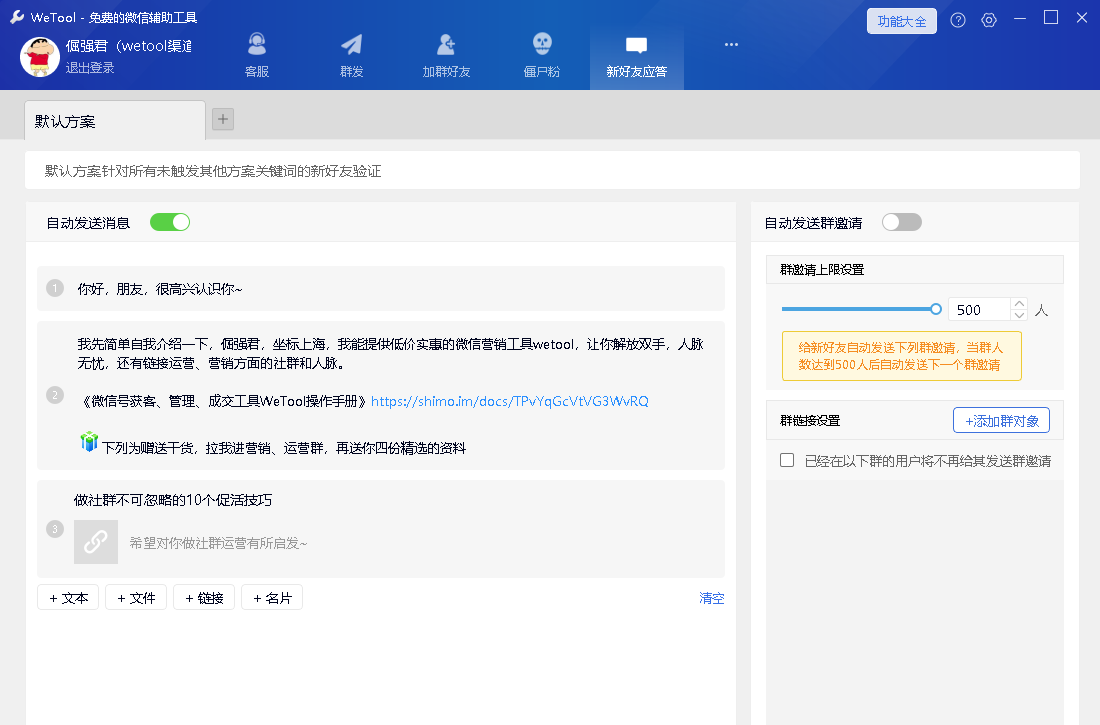Click 清空 to clear messages
Image resolution: width=1100 pixels, height=725 pixels.
[x=711, y=598]
